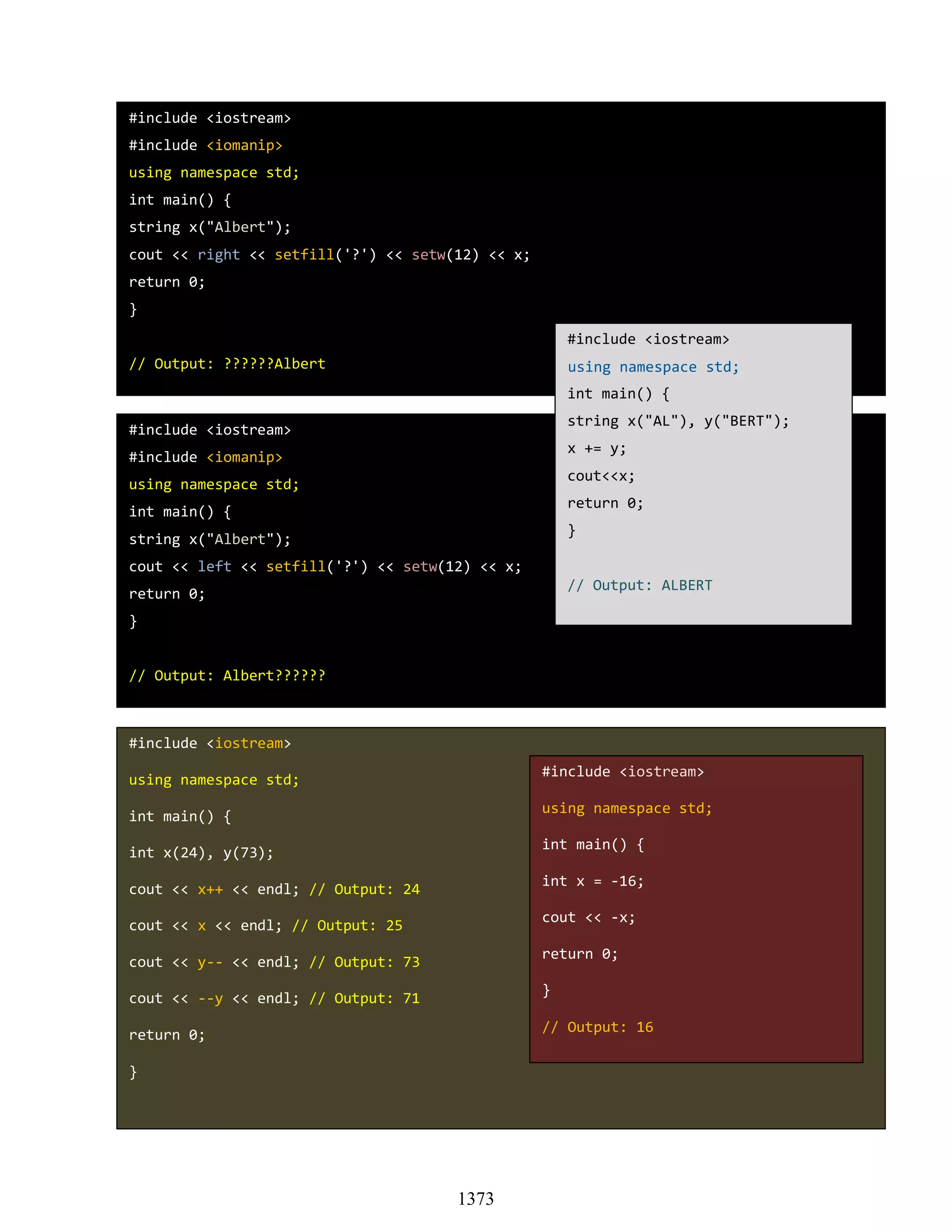Click the comment '// Output: ALBERT'
The height and width of the screenshot is (1232, 952).
[640, 585]
